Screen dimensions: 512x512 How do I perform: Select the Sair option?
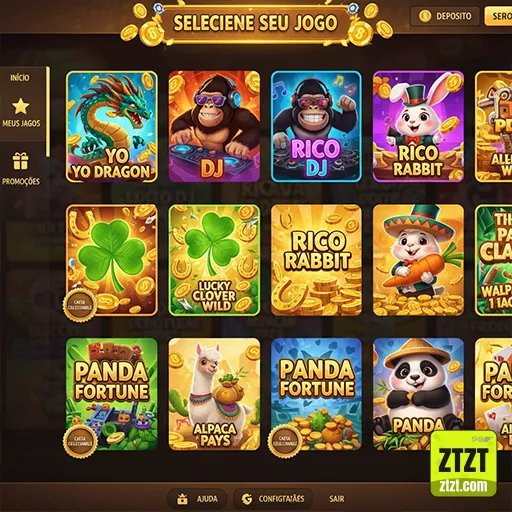[x=337, y=499]
